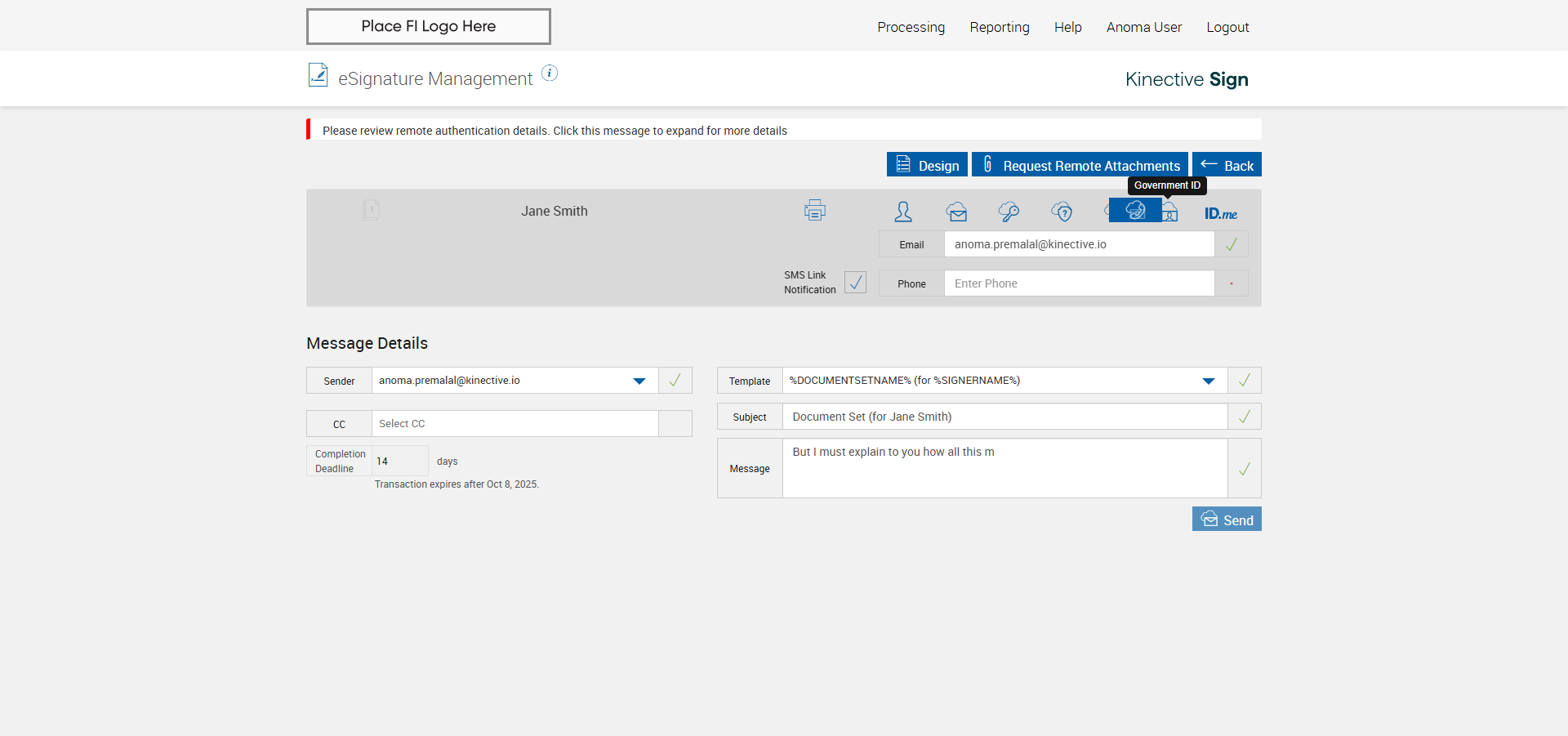The width and height of the screenshot is (1568, 736).
Task: Click the Send button
Action: pyautogui.click(x=1227, y=520)
